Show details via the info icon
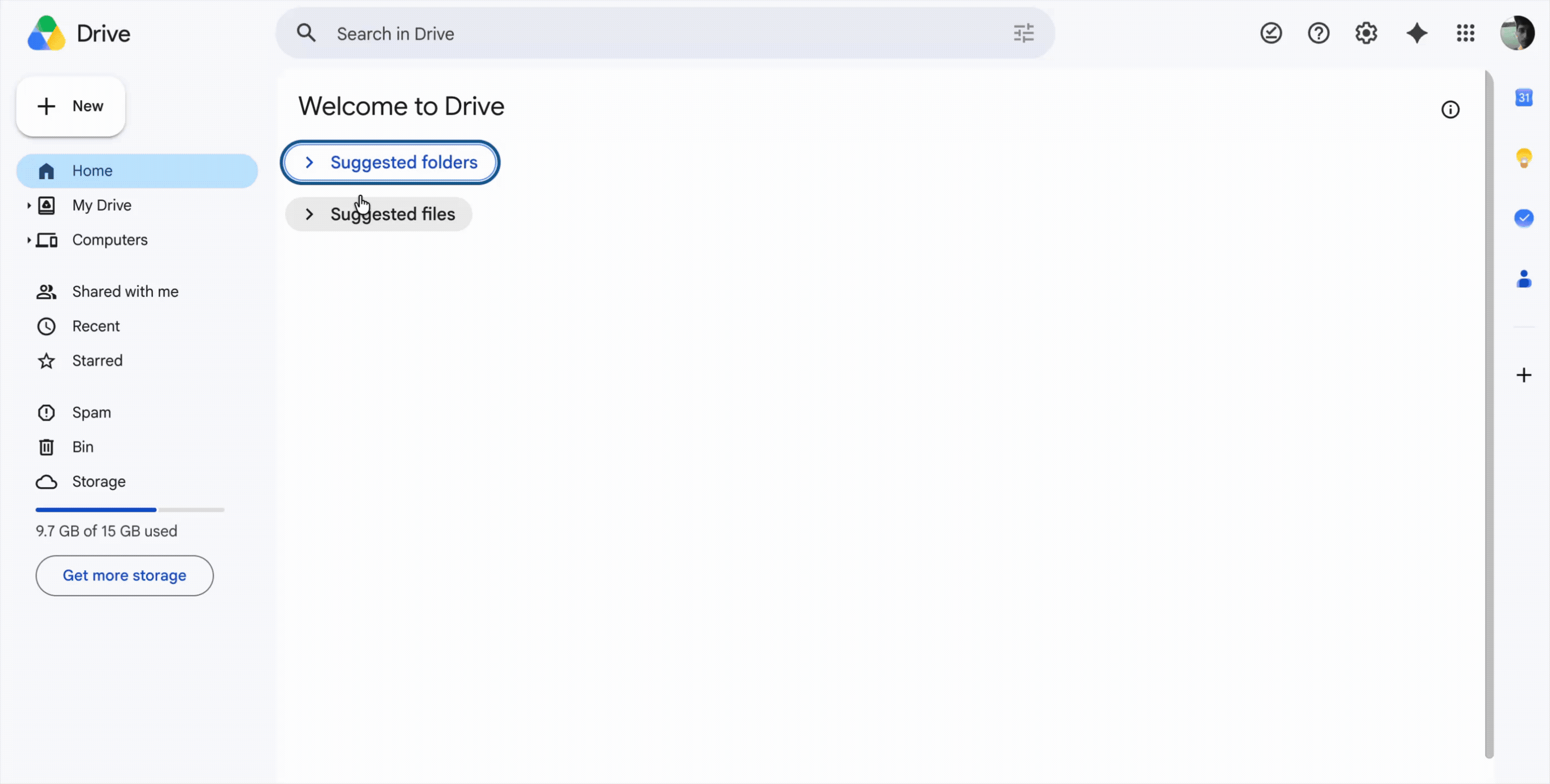This screenshot has height=784, width=1550. (x=1450, y=110)
